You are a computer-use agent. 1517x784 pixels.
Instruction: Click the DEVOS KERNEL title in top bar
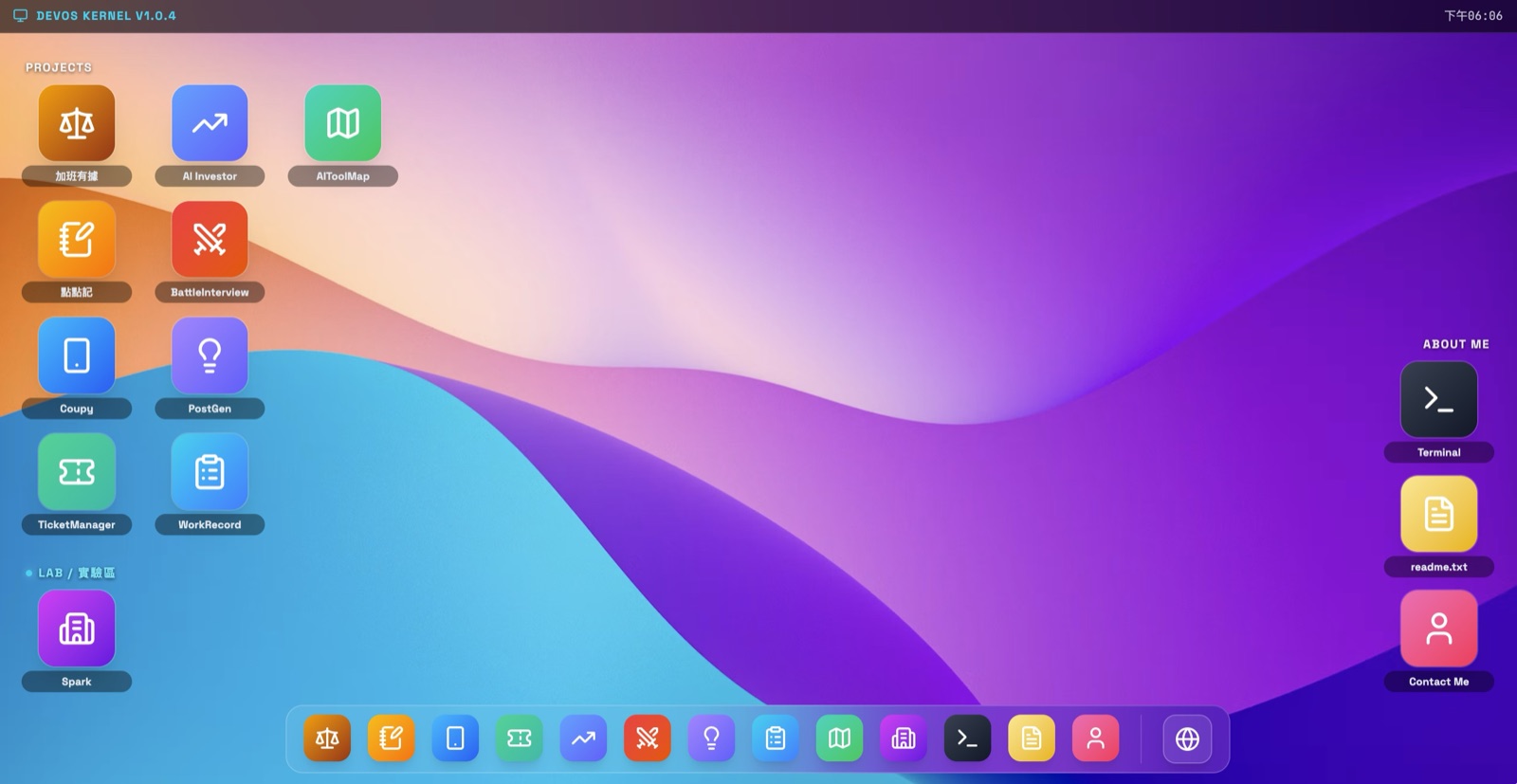106,16
